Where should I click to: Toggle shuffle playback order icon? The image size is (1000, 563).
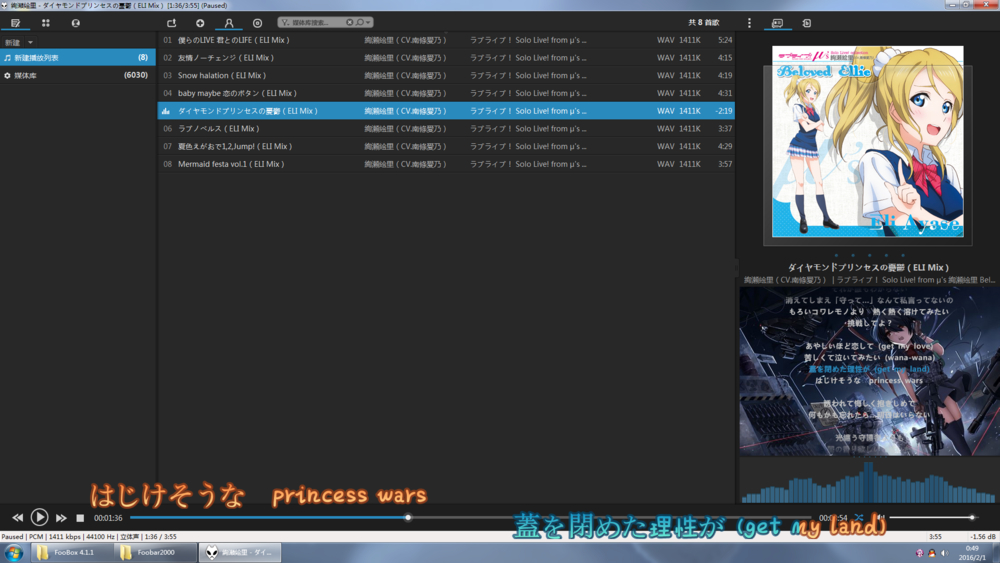pos(859,517)
